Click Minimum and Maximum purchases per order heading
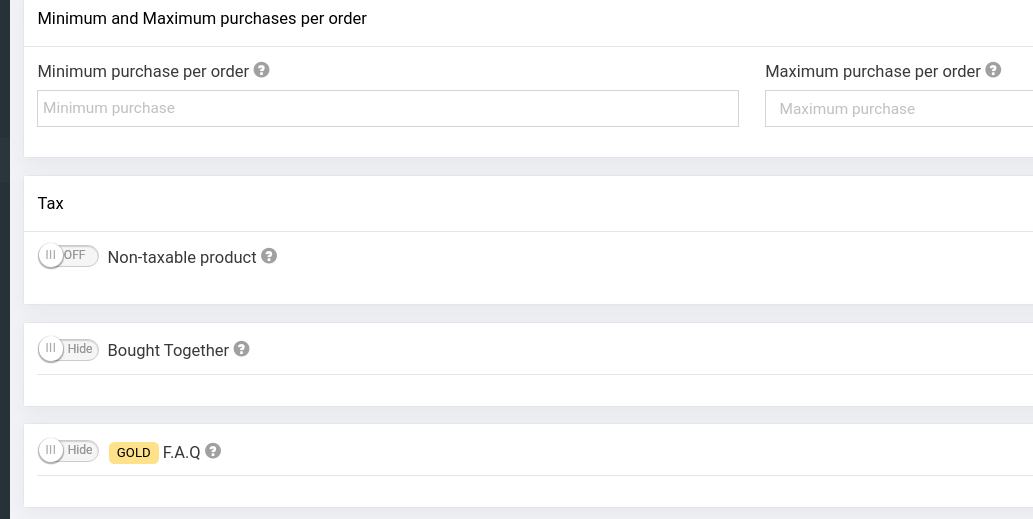Viewport: 1033px width, 519px height. click(202, 18)
